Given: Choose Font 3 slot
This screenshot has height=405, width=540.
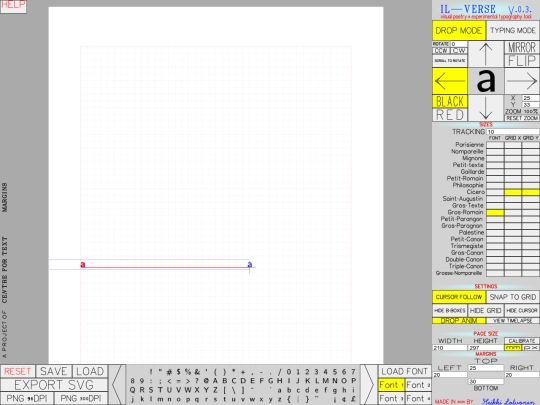Looking at the screenshot, I should tap(391, 398).
